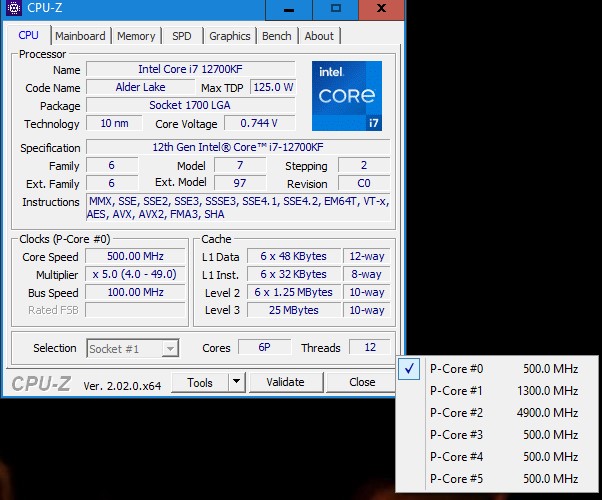
Task: Click the Model value 7
Action: click(240, 165)
